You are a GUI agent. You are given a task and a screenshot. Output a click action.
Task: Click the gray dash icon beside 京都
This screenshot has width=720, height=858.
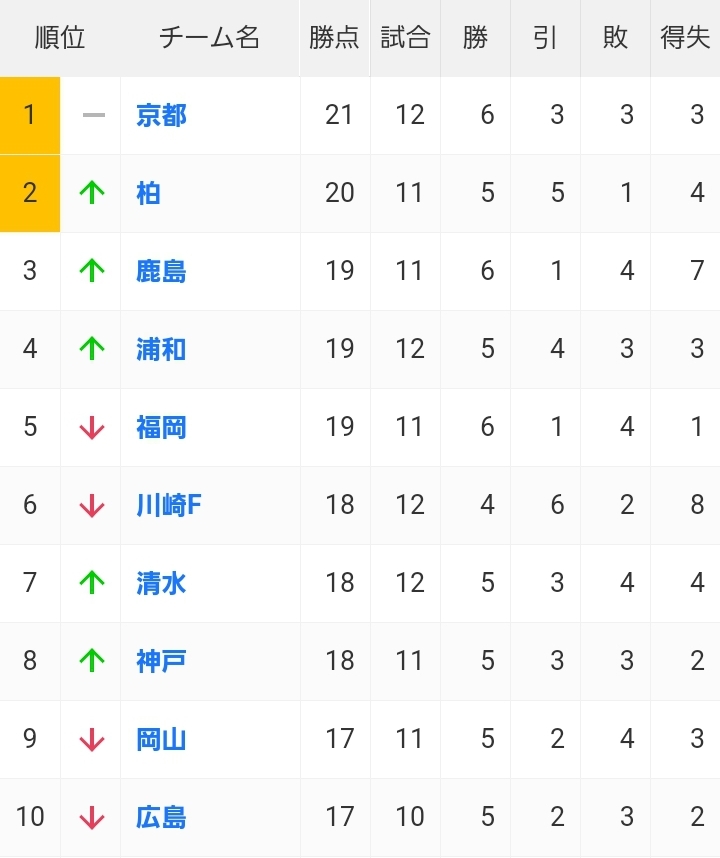click(94, 115)
